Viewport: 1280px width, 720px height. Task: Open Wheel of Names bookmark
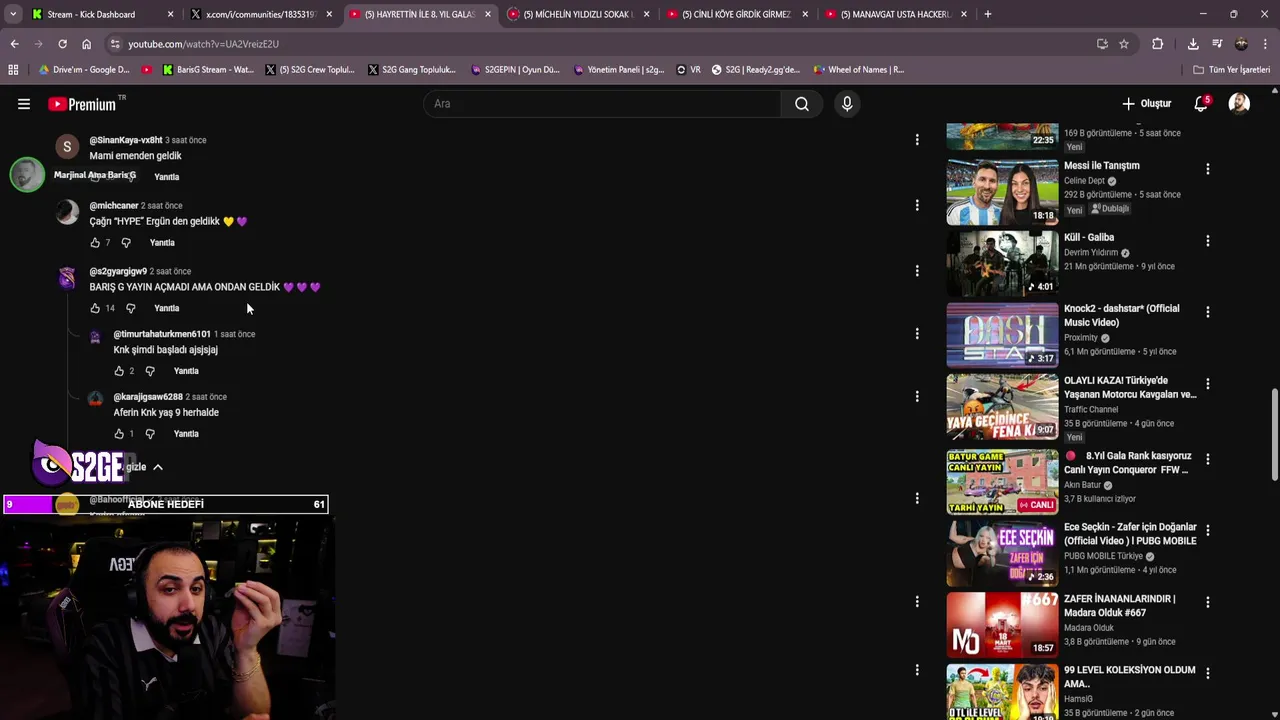coord(858,70)
